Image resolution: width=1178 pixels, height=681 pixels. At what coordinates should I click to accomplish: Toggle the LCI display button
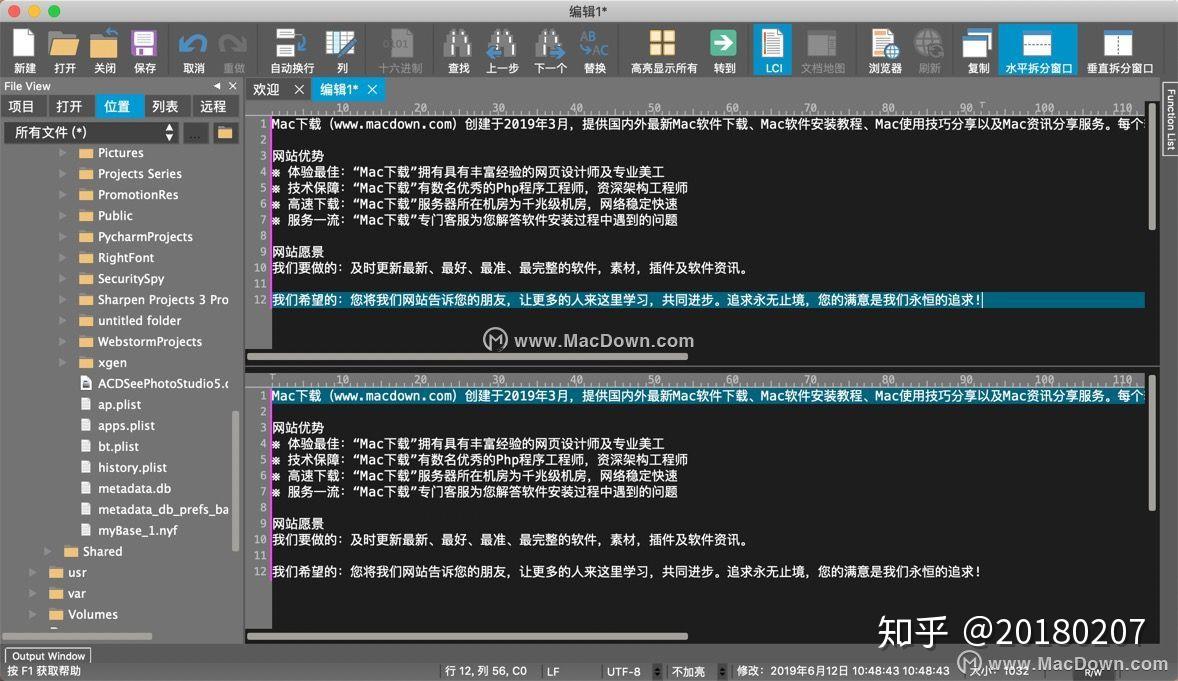pyautogui.click(x=771, y=48)
